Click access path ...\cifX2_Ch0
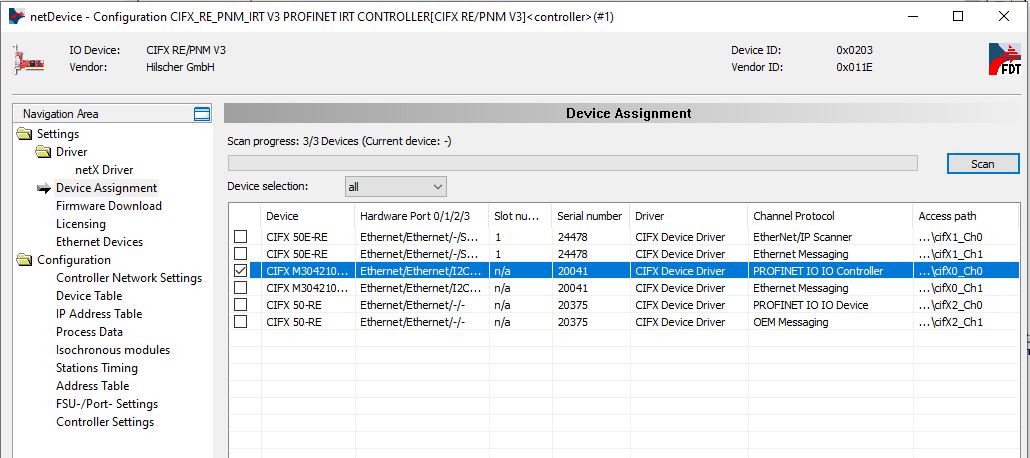The image size is (1030, 458). tap(951, 305)
